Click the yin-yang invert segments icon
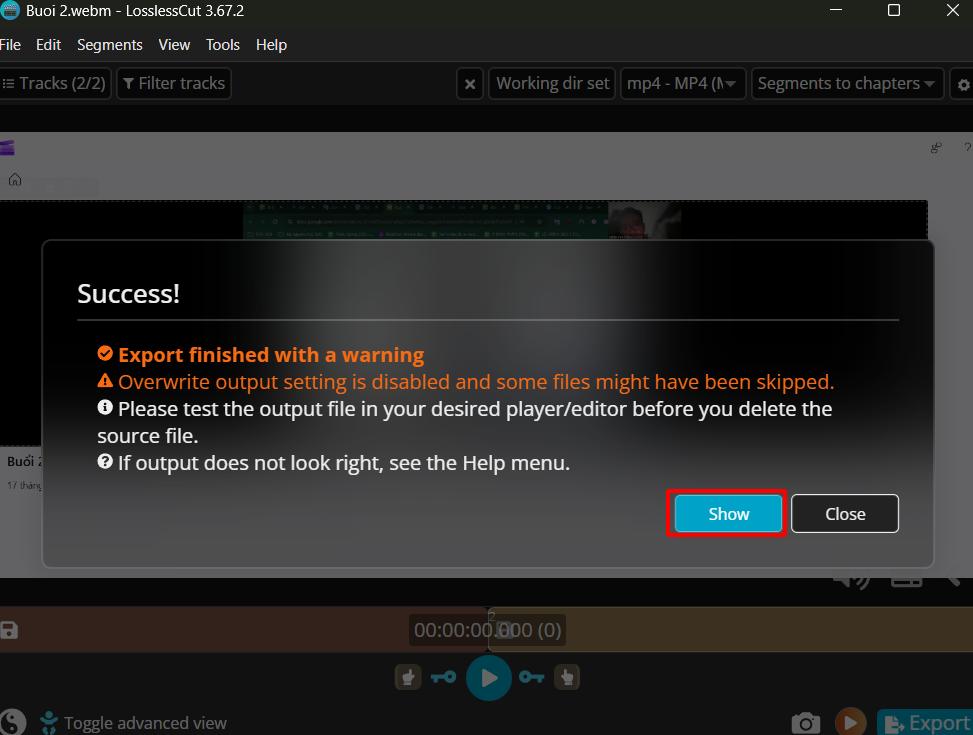The image size is (973, 735). pos(13,722)
